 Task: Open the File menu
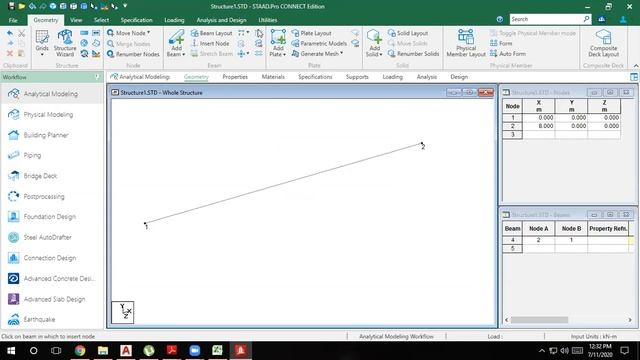13,20
